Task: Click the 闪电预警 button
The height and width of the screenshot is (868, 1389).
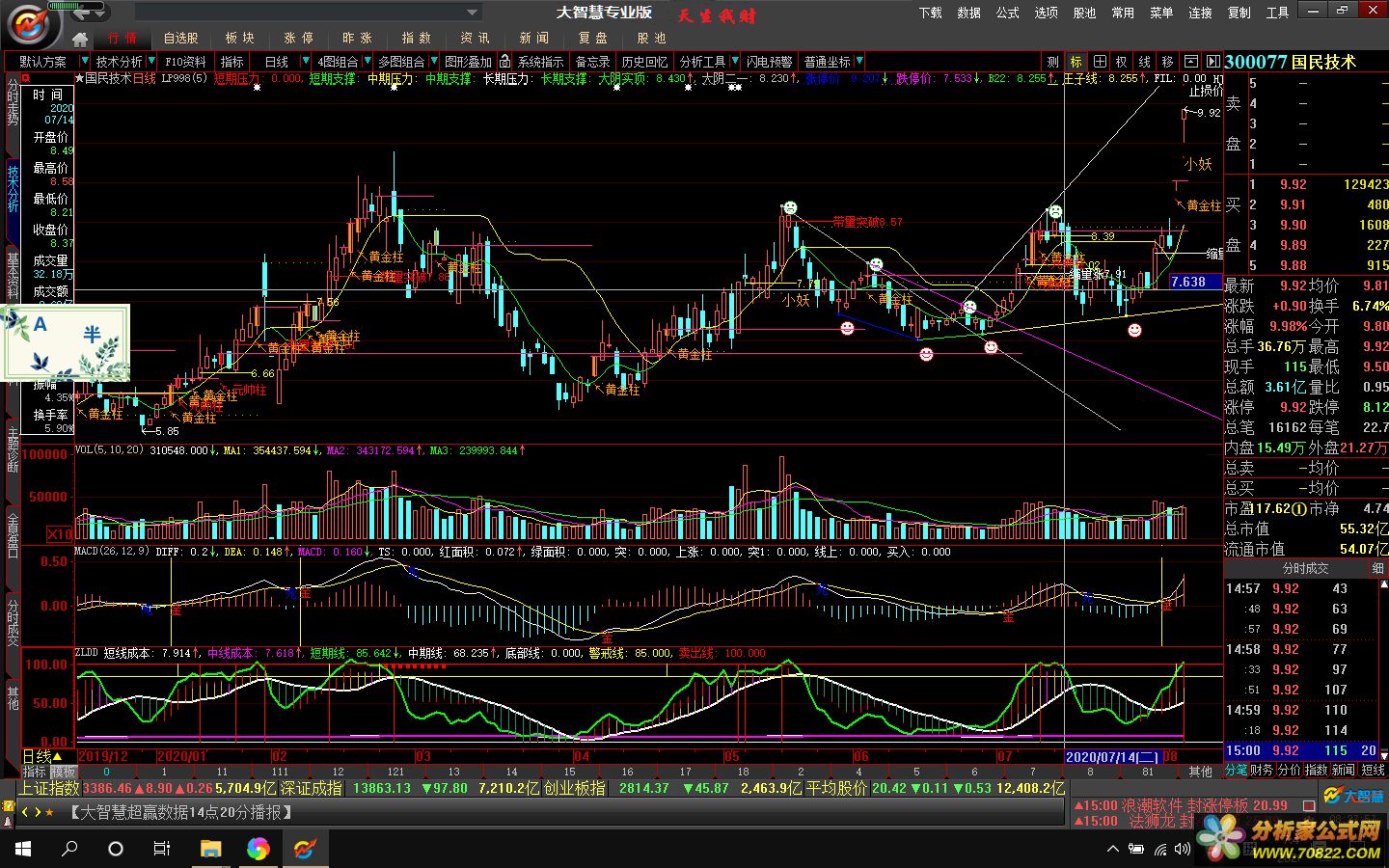Action: [x=770, y=61]
